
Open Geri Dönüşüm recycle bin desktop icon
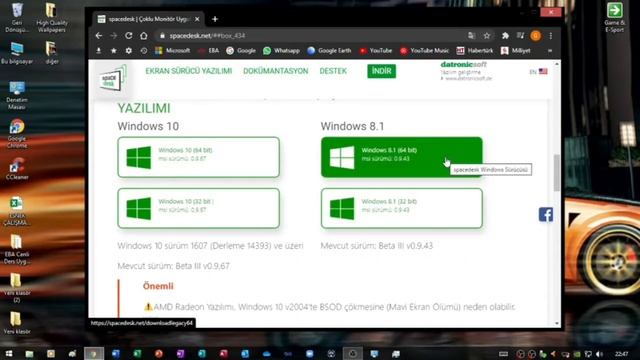click(17, 18)
